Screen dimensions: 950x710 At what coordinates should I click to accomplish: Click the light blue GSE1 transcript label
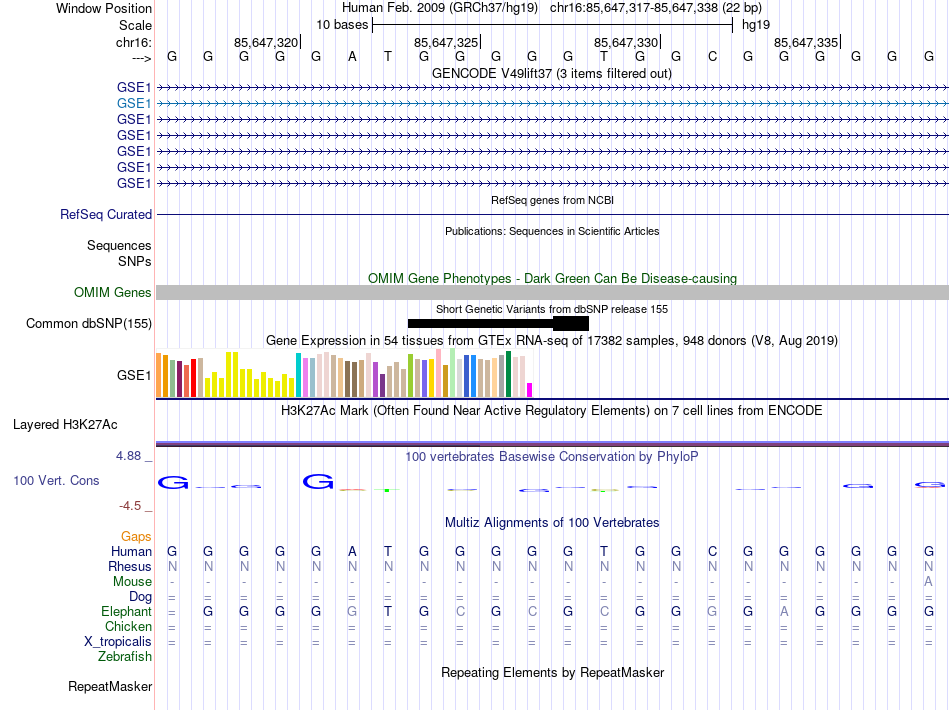click(134, 103)
